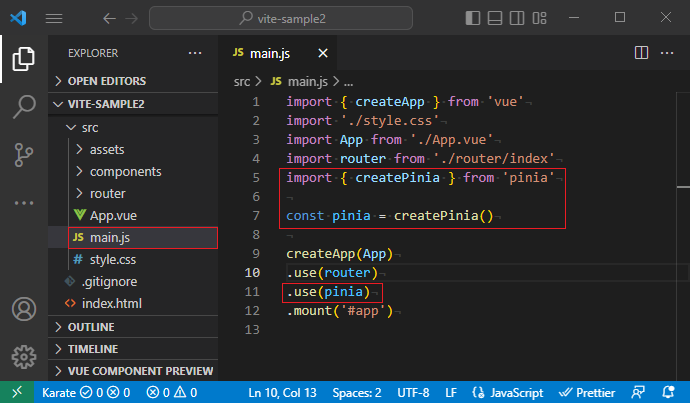Open index.html in the explorer

(x=133, y=304)
